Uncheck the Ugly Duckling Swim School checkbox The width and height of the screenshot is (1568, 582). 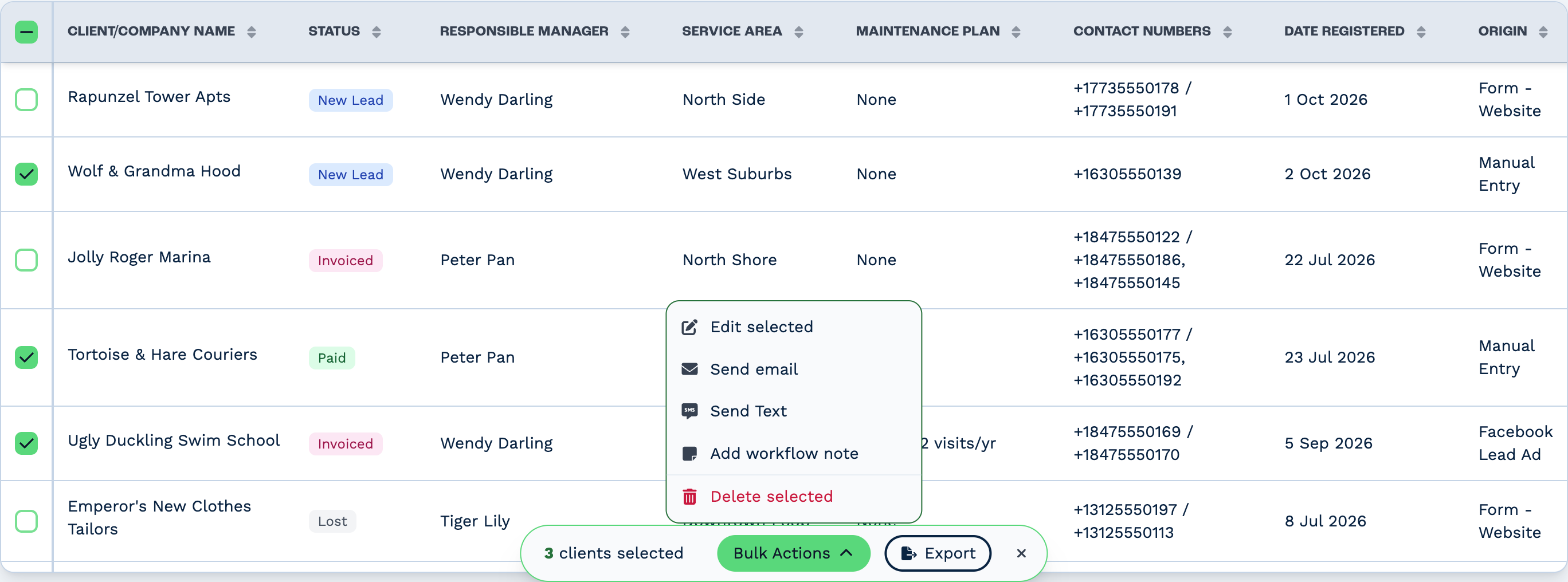click(27, 443)
